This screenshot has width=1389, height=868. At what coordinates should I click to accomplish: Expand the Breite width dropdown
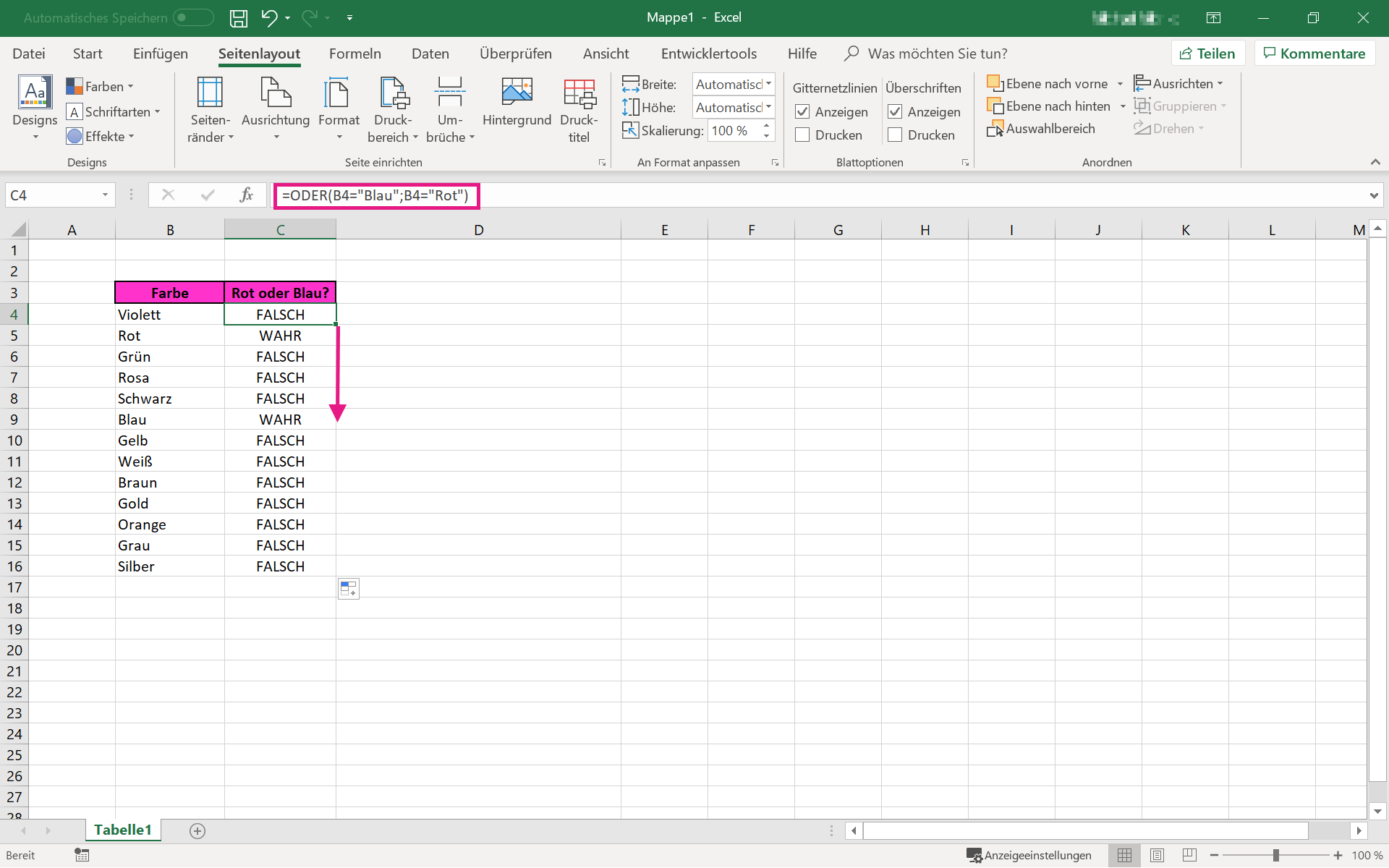point(768,84)
